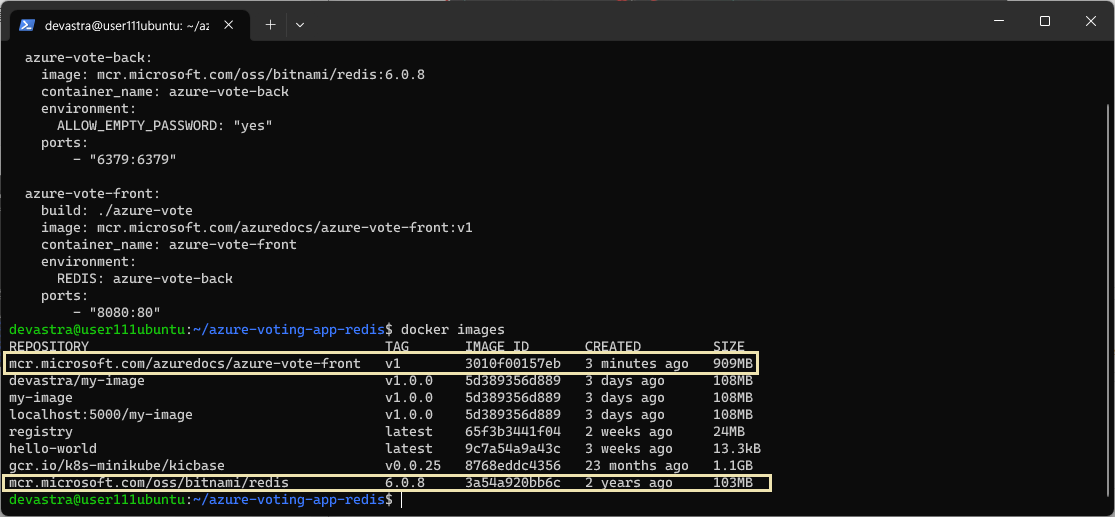
Task: Click the 6.0.8 tag in redis row
Action: [405, 484]
